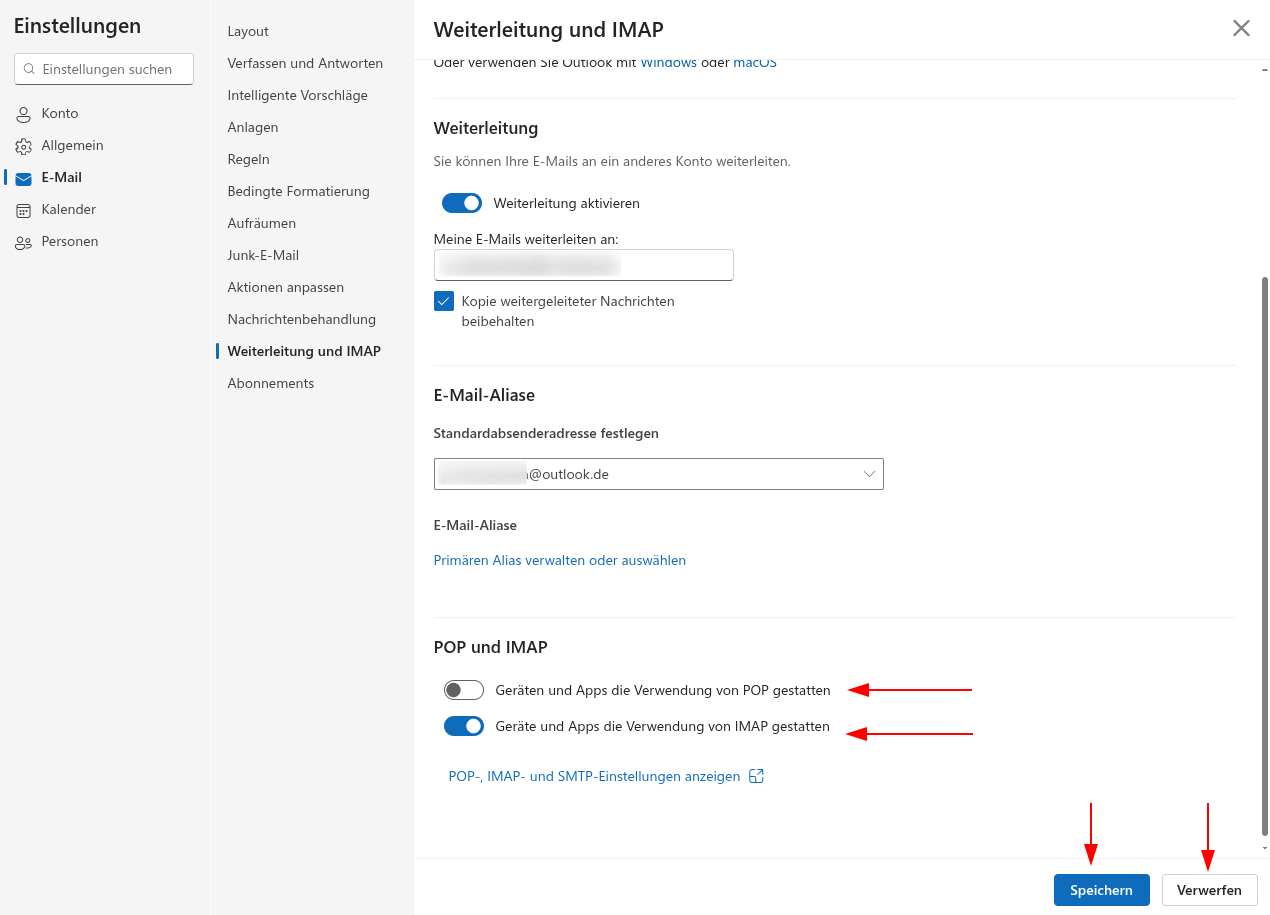
Task: Select Weiterleitung und IMAP section
Action: pos(304,351)
